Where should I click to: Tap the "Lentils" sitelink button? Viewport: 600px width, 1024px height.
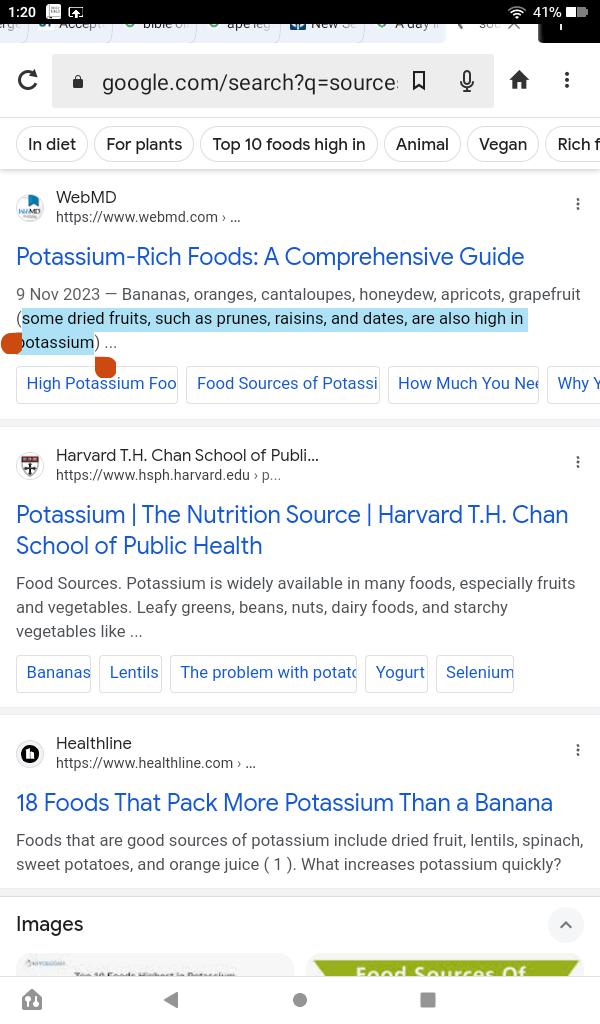[134, 673]
